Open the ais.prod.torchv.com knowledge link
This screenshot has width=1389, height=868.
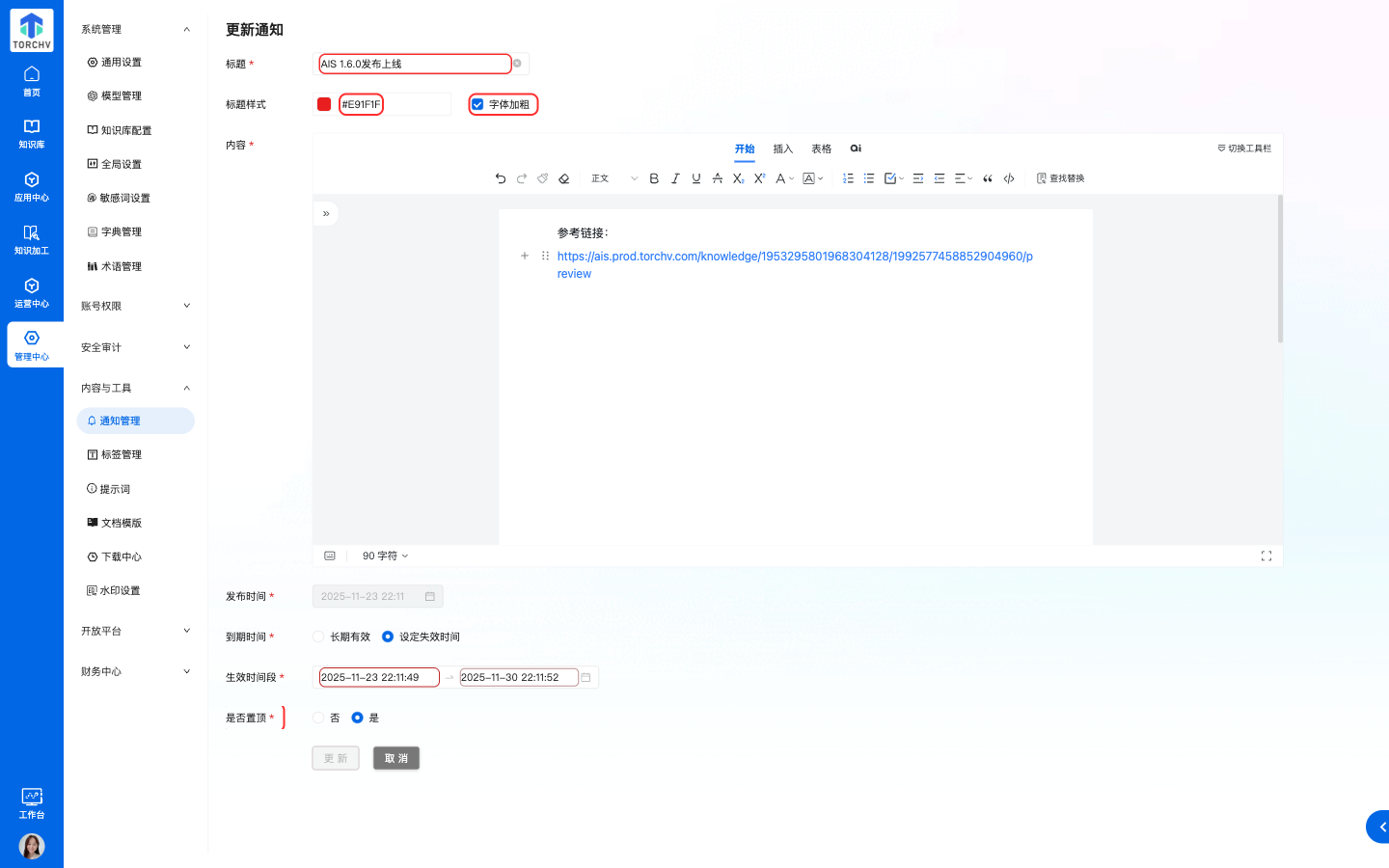[793, 256]
